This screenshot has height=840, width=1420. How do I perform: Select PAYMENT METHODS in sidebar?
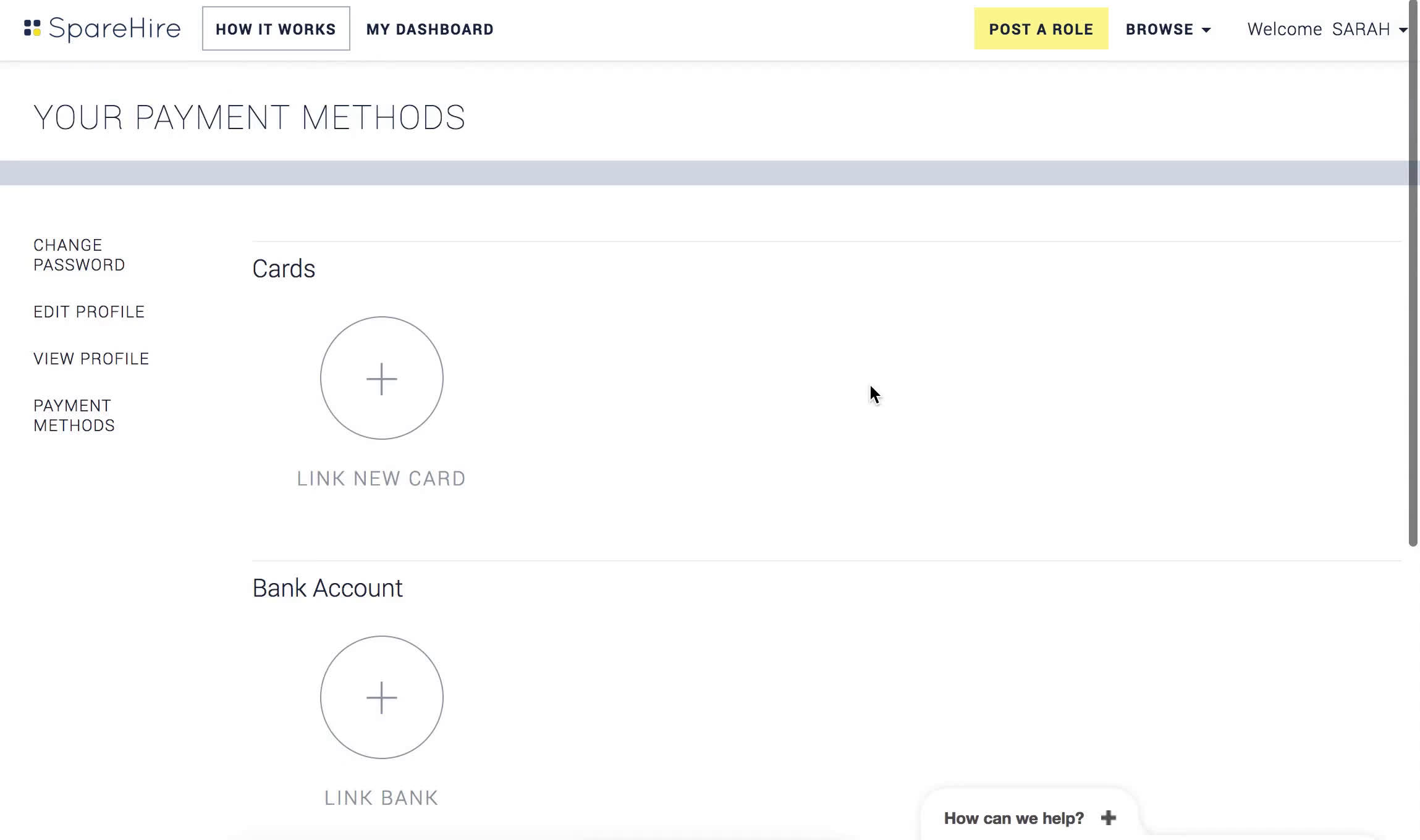pos(74,416)
